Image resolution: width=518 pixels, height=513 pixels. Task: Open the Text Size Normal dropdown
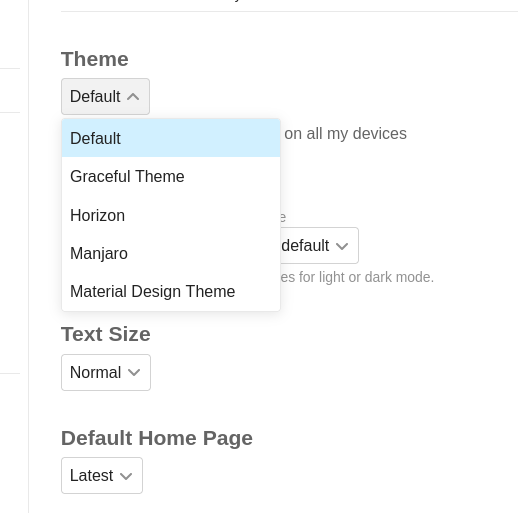106,372
